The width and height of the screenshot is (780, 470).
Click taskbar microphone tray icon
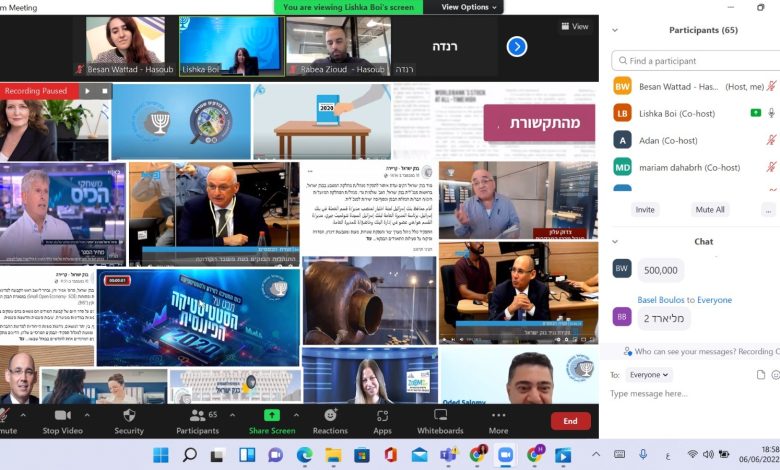click(x=643, y=454)
